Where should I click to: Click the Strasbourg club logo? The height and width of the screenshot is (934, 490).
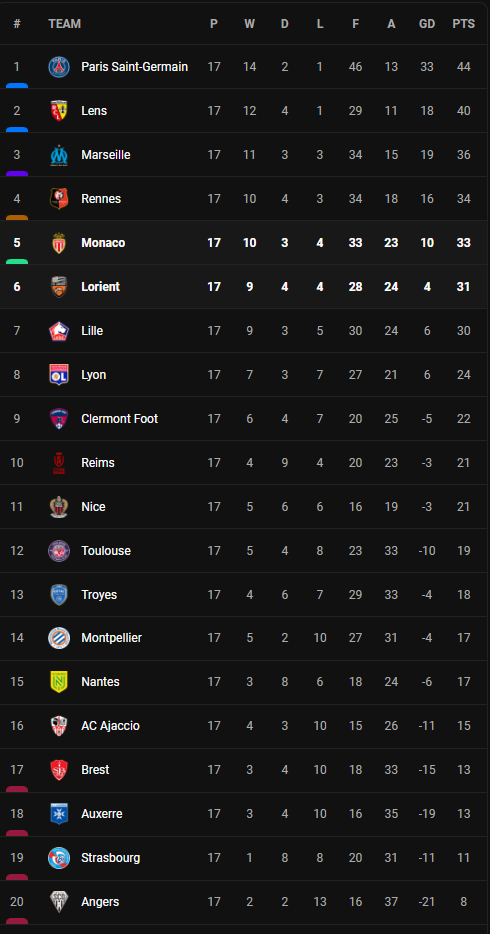click(x=59, y=858)
